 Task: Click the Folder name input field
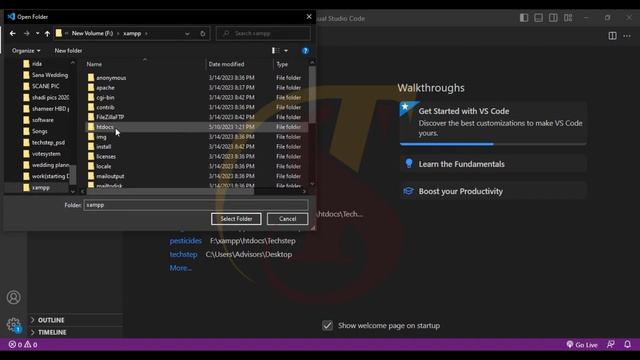[x=196, y=205]
